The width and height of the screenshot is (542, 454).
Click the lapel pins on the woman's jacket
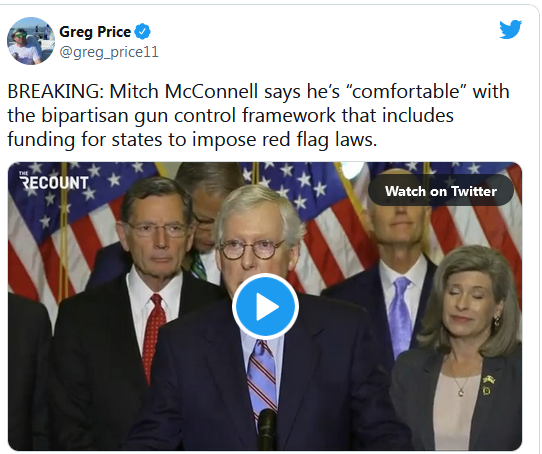click(x=488, y=384)
